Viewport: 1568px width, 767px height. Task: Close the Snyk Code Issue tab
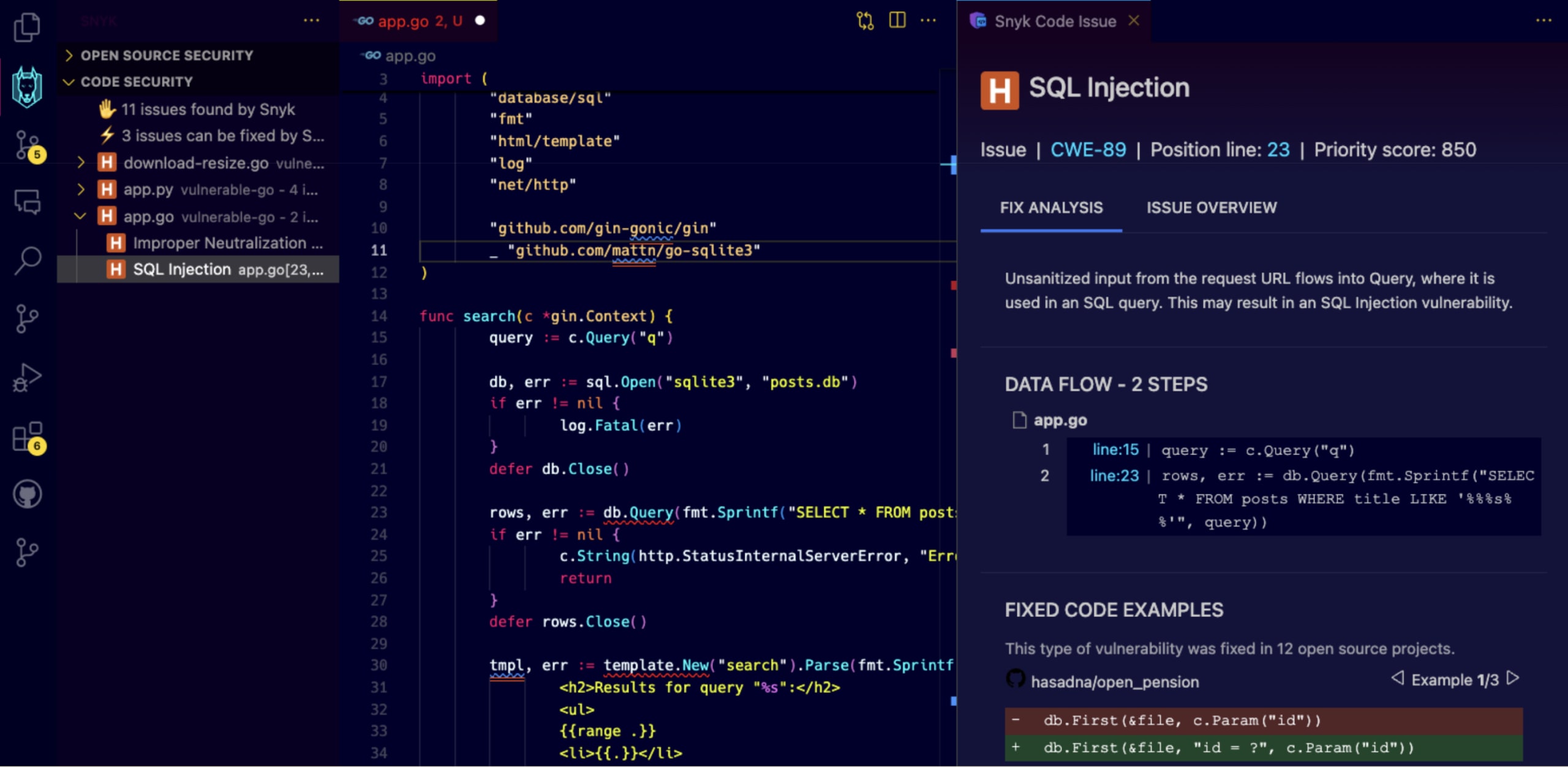(1134, 20)
